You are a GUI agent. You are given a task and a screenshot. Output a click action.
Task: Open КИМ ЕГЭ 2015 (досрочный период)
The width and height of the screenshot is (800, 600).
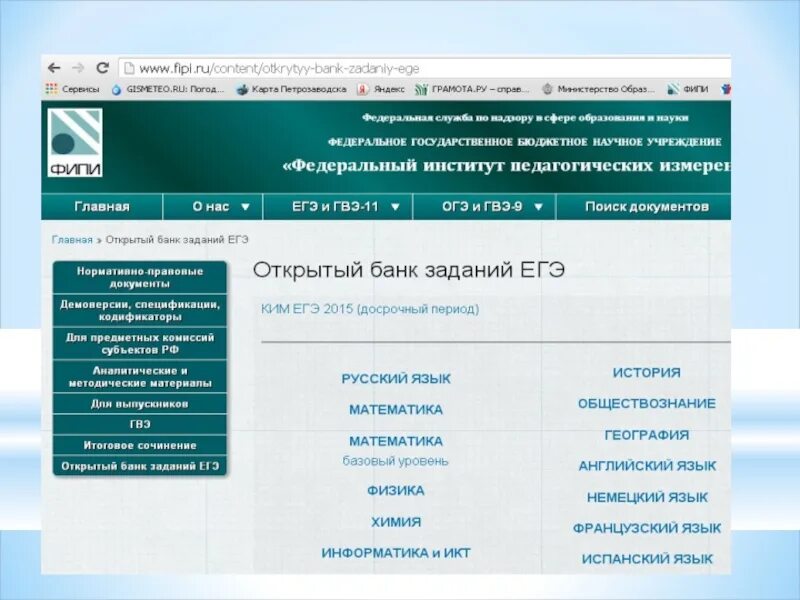click(370, 309)
